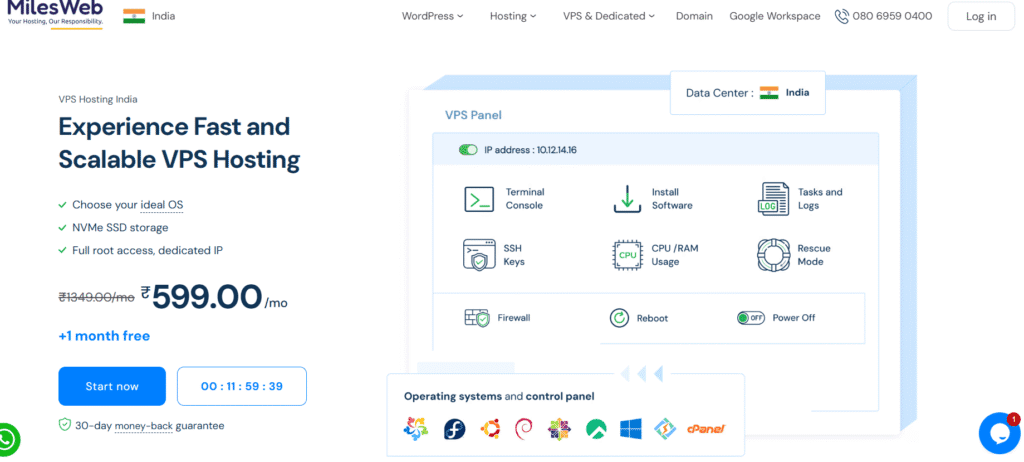Click the 'VPS Panel' heading
Image resolution: width=1024 pixels, height=462 pixels.
pyautogui.click(x=473, y=115)
